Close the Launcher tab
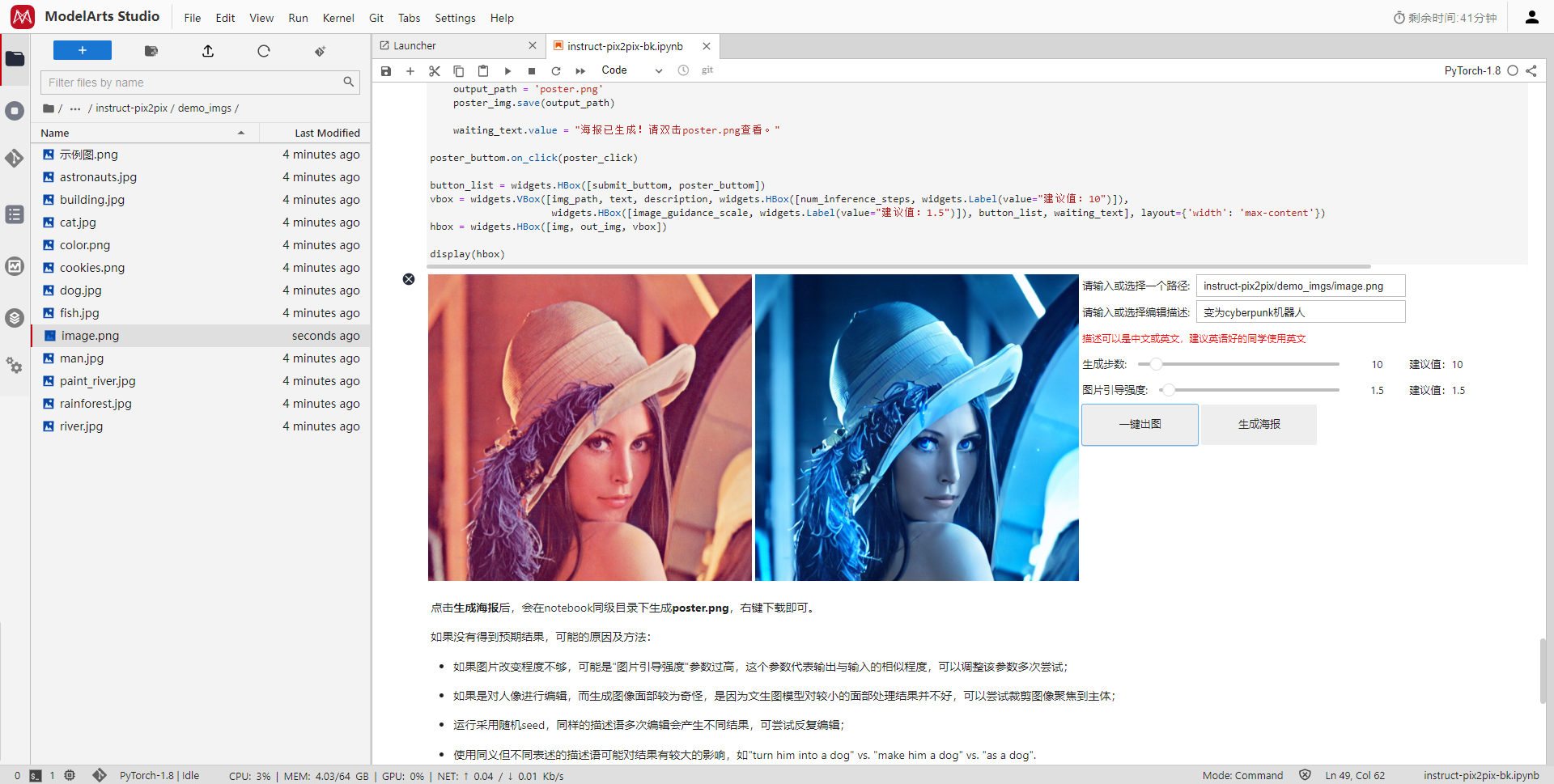This screenshot has height=784, width=1554. (x=532, y=46)
